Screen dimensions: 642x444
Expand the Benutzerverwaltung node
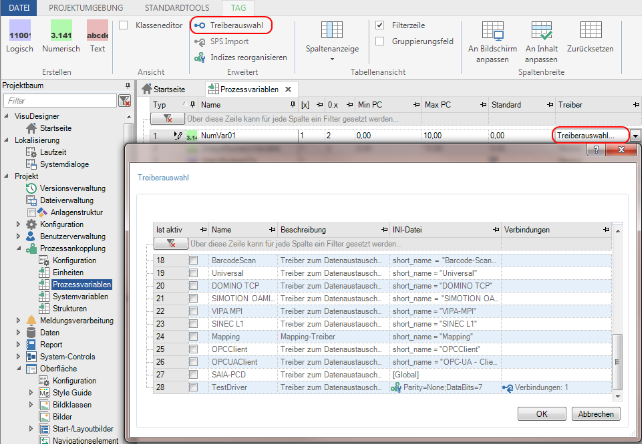18,236
